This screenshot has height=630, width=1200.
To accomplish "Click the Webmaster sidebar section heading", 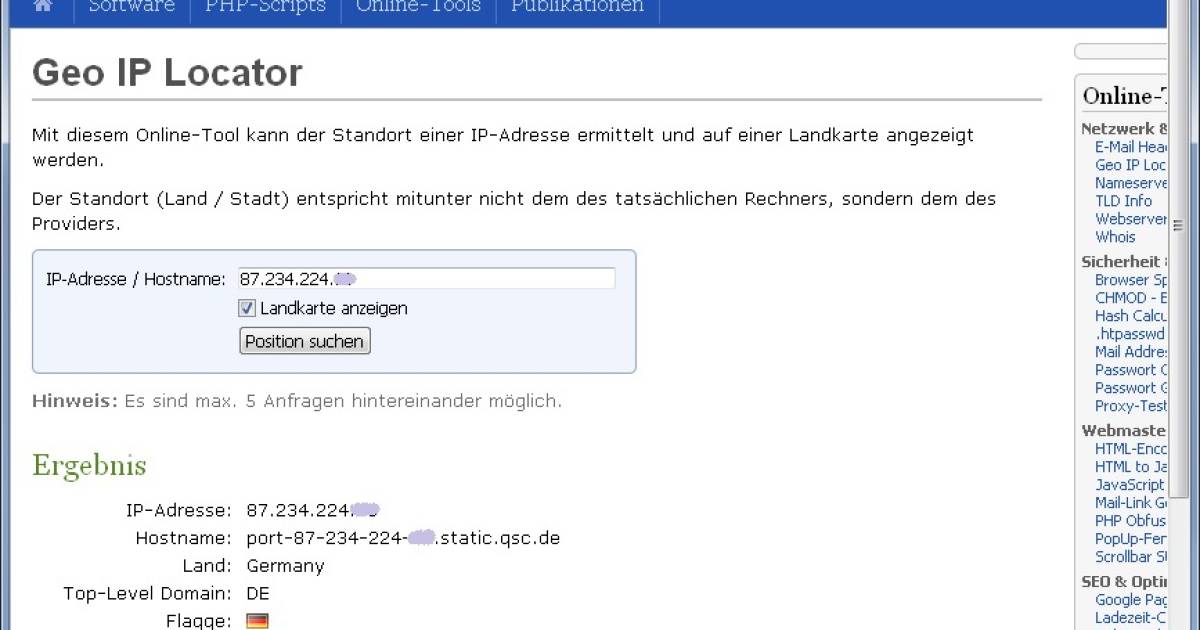I will coord(1124,431).
